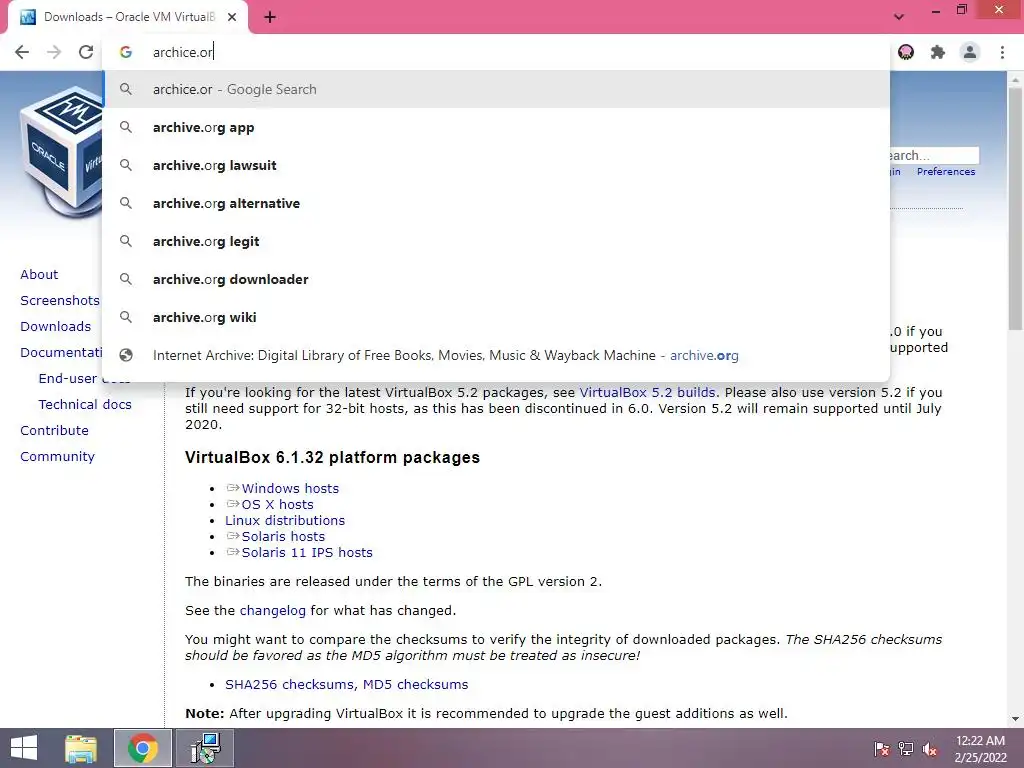Pick the 'archive.org alternative' suggestion
This screenshot has height=768, width=1024.
click(496, 203)
